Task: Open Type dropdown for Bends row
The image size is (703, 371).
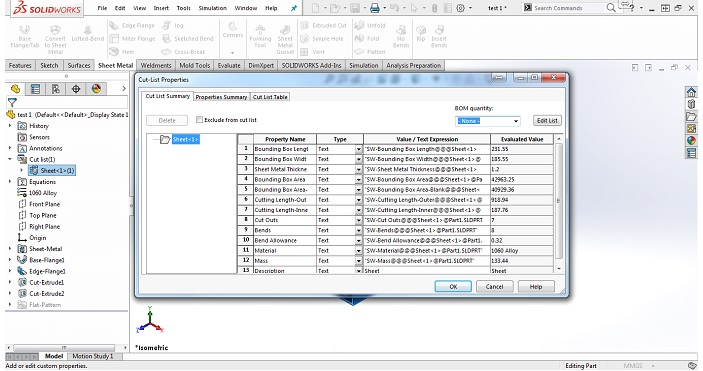Action: (358, 230)
